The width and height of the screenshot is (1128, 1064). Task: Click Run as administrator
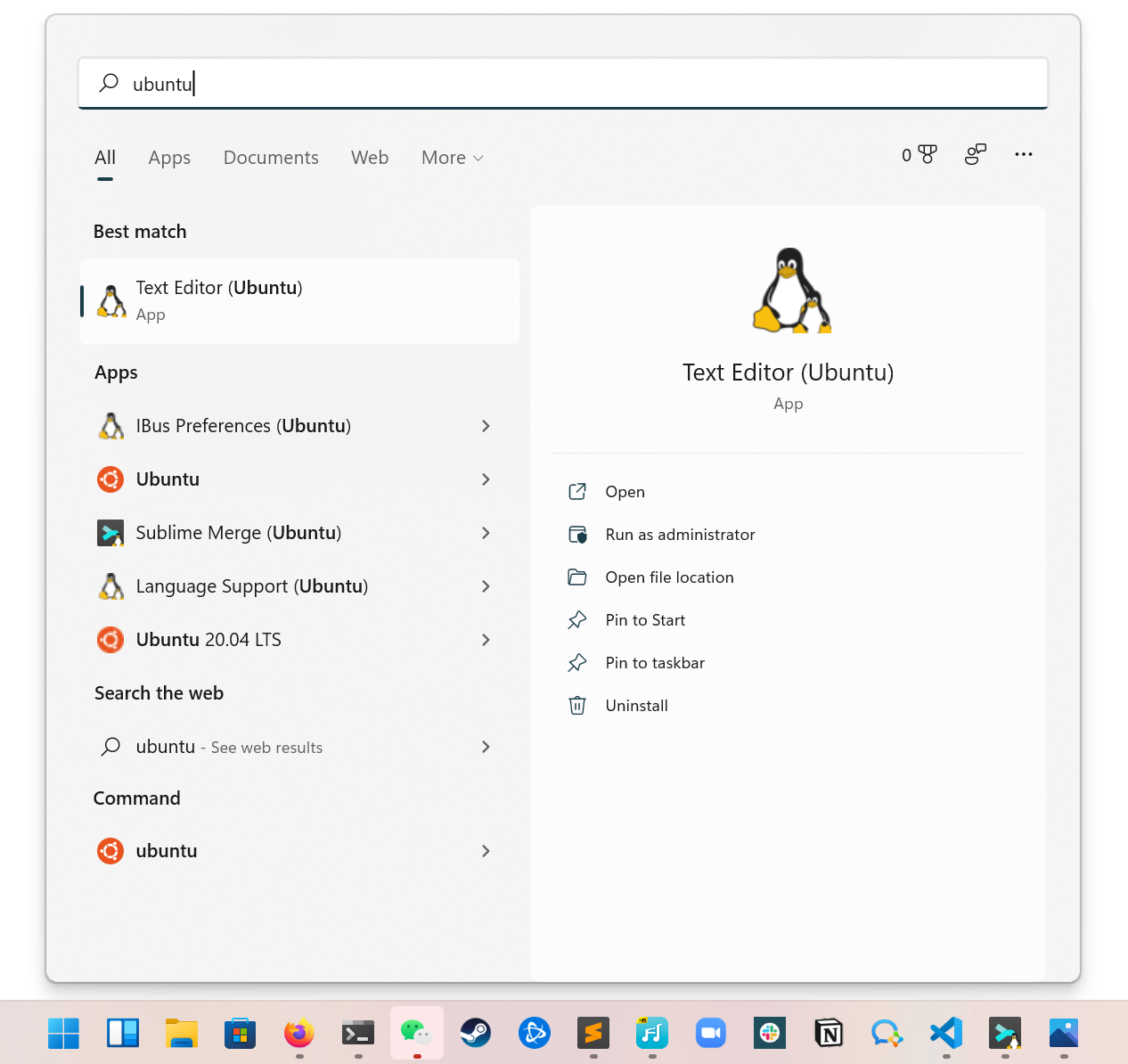pyautogui.click(x=680, y=535)
